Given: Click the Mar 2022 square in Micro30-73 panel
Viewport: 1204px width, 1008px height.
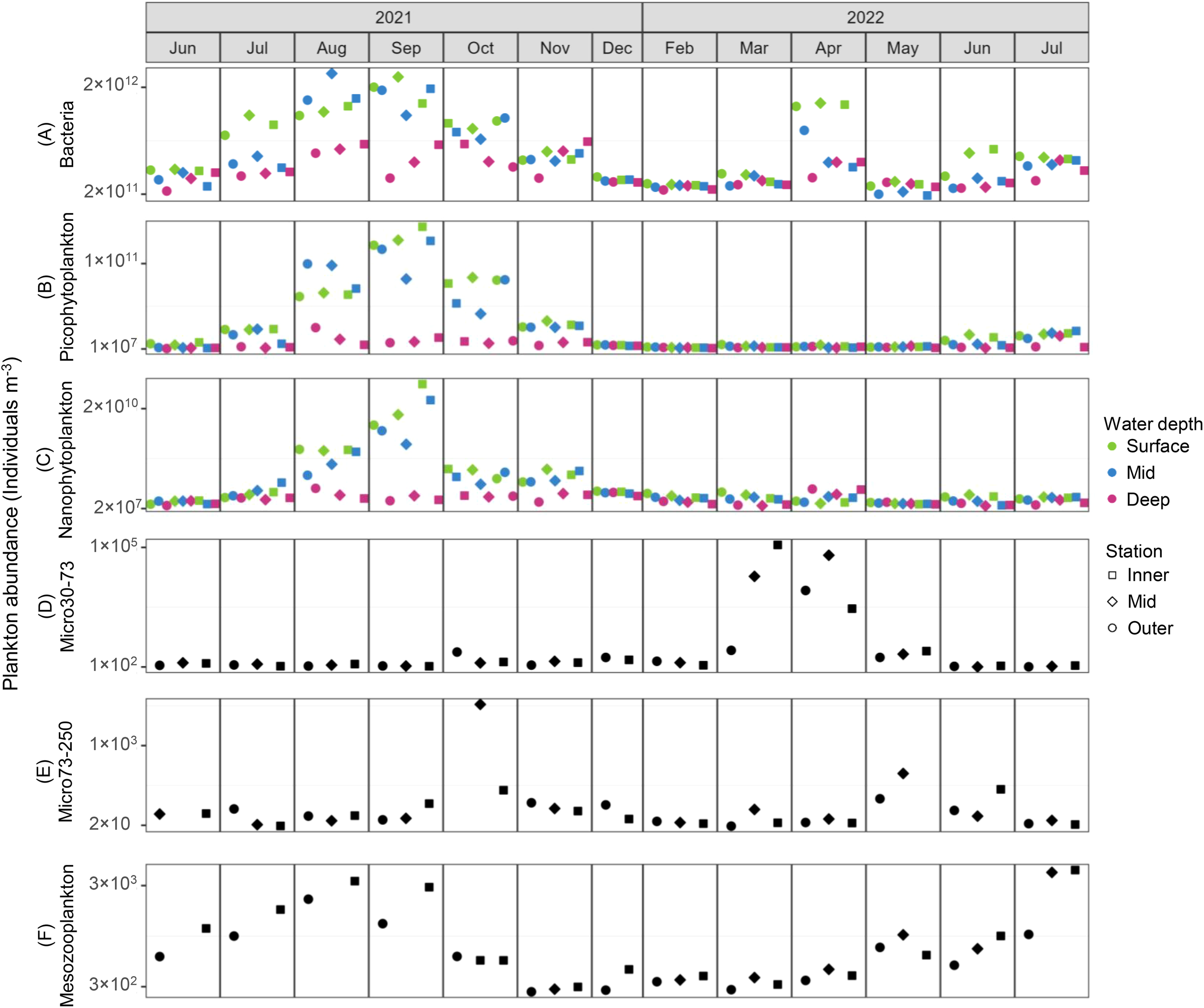Looking at the screenshot, I should tap(777, 545).
